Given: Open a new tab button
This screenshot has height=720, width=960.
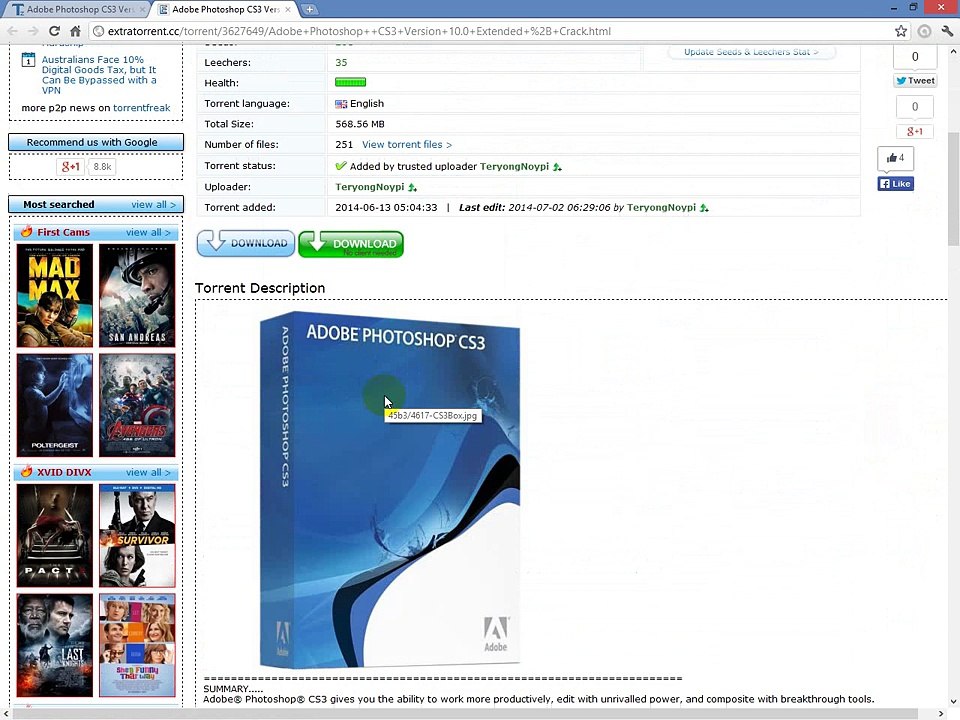Looking at the screenshot, I should click(310, 9).
